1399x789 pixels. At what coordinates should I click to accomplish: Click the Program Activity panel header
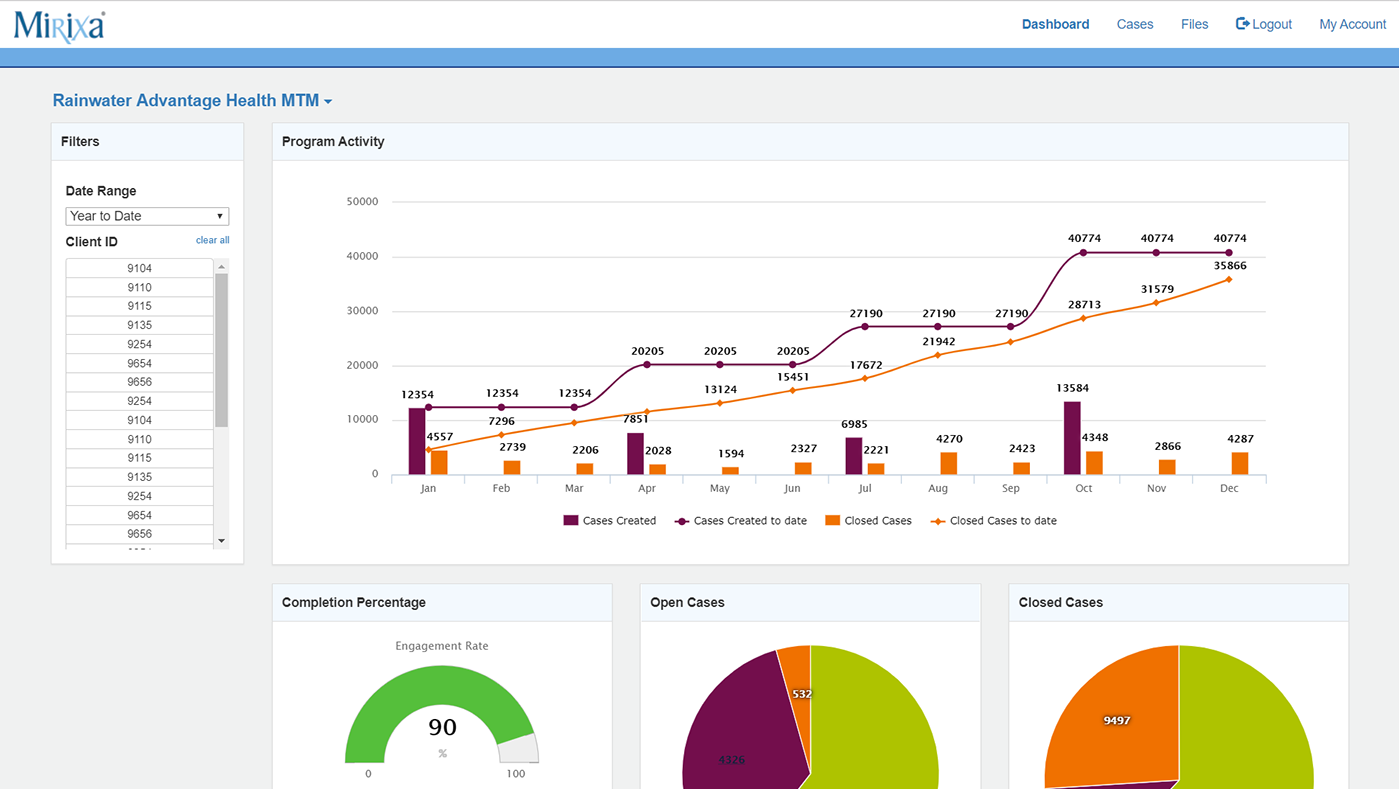[810, 142]
